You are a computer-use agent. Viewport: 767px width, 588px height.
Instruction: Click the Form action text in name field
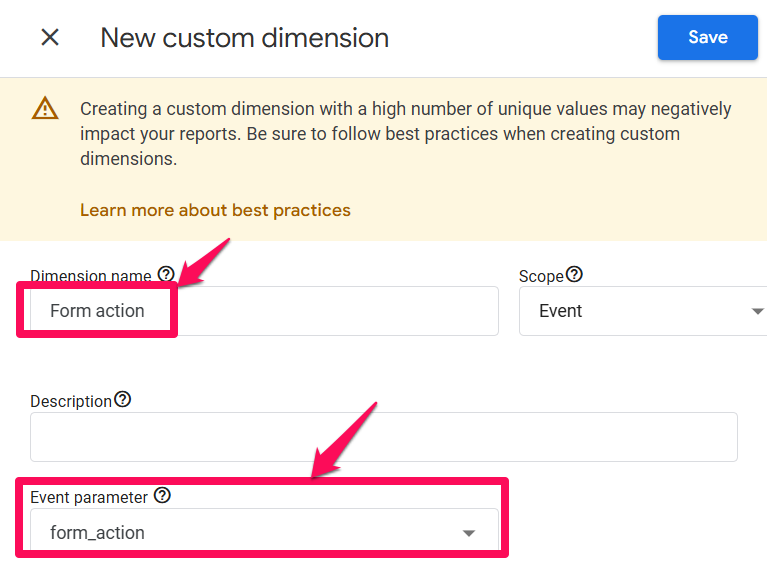point(97,311)
